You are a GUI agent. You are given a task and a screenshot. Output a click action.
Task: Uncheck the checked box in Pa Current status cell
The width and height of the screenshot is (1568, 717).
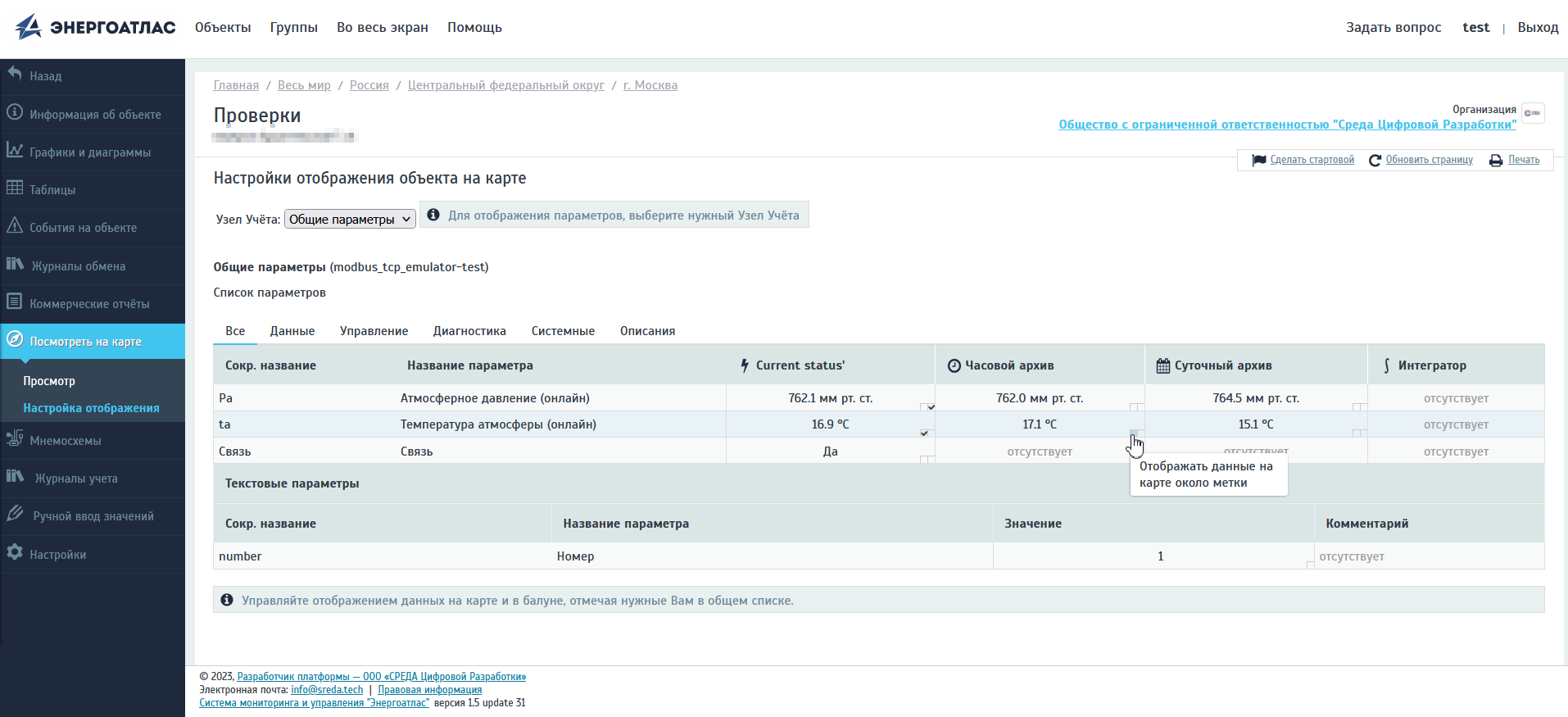click(931, 407)
